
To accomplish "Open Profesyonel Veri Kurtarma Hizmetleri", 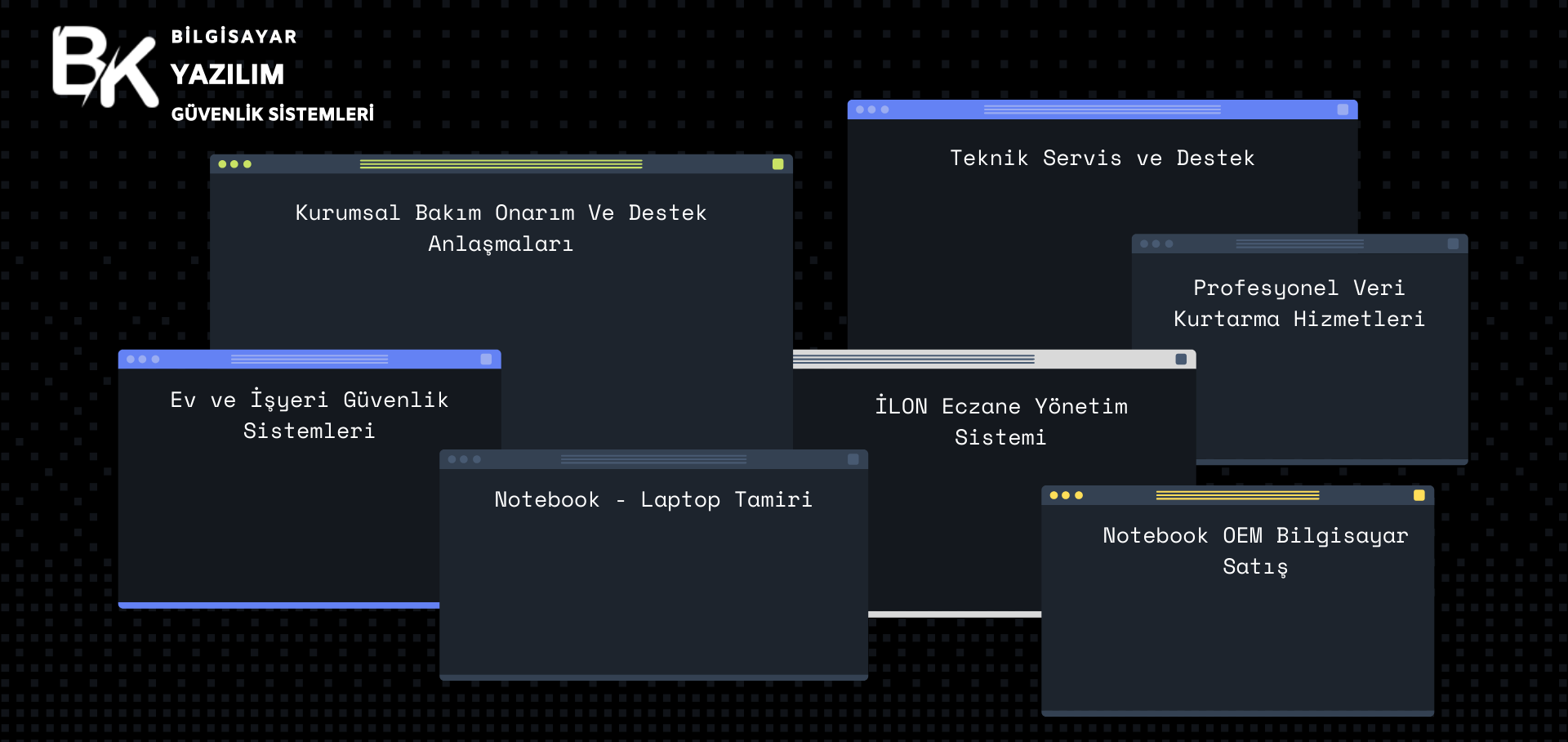I will 1298,303.
